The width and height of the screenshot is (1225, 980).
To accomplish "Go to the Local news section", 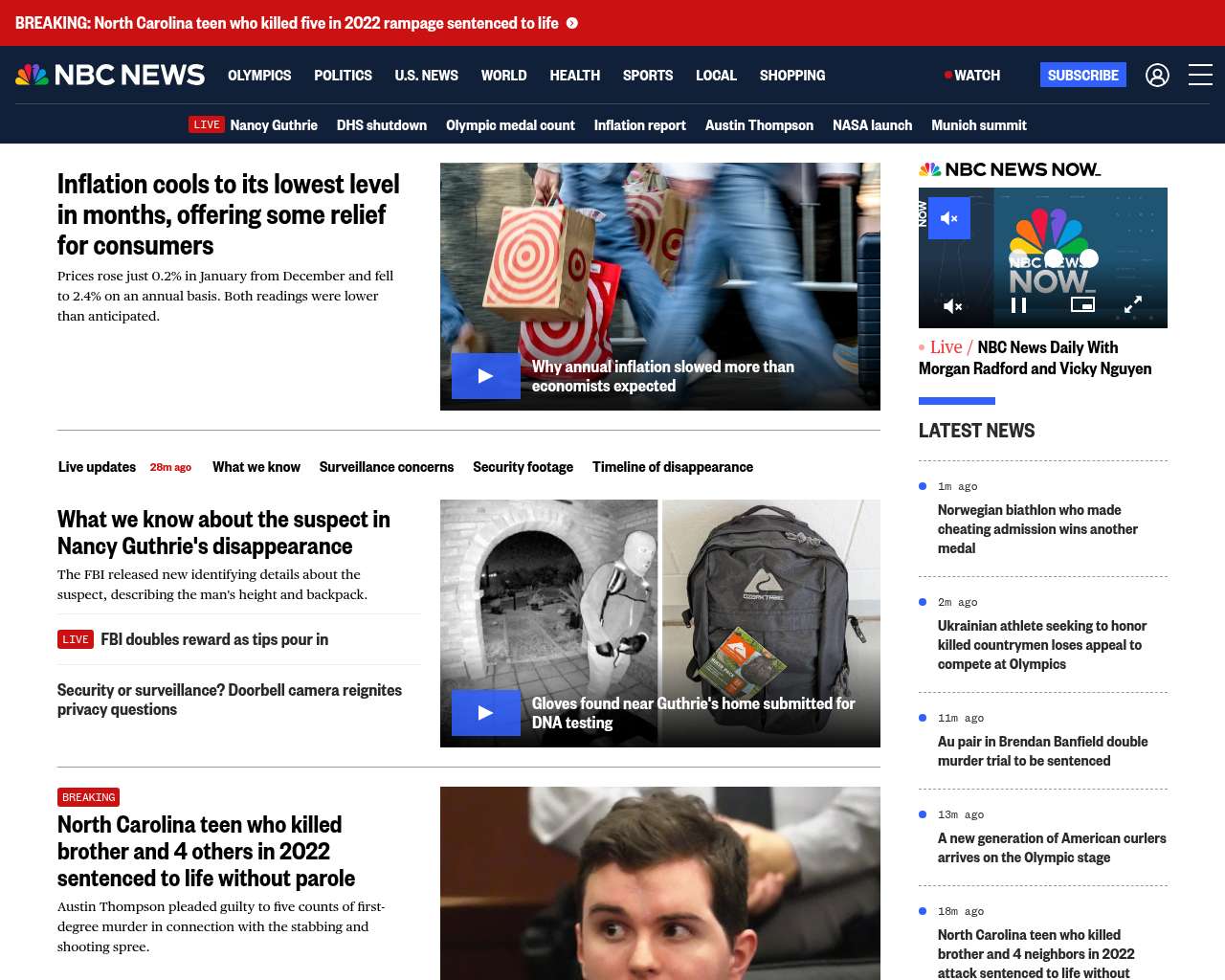I will pos(716,75).
